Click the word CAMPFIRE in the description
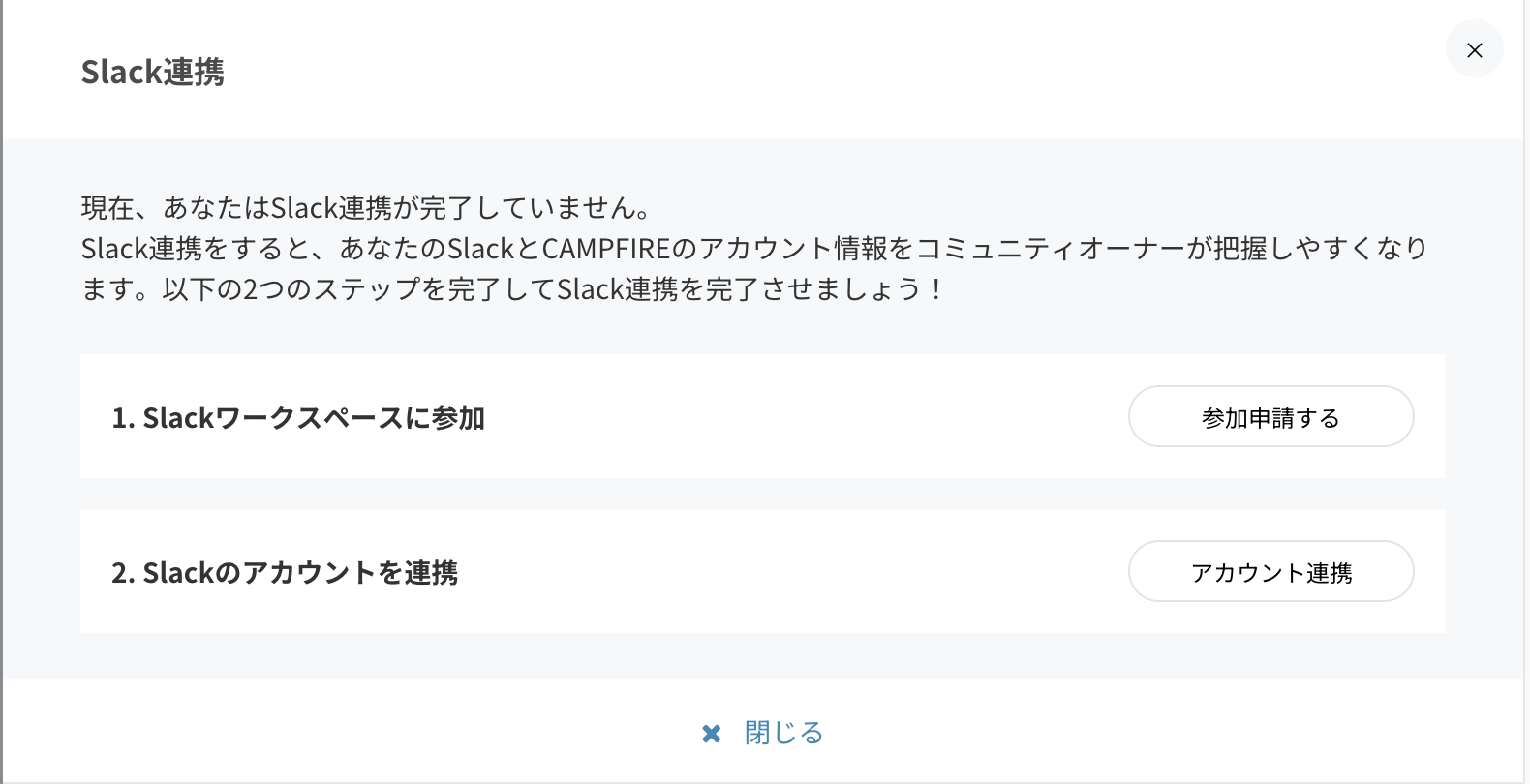 (605, 249)
